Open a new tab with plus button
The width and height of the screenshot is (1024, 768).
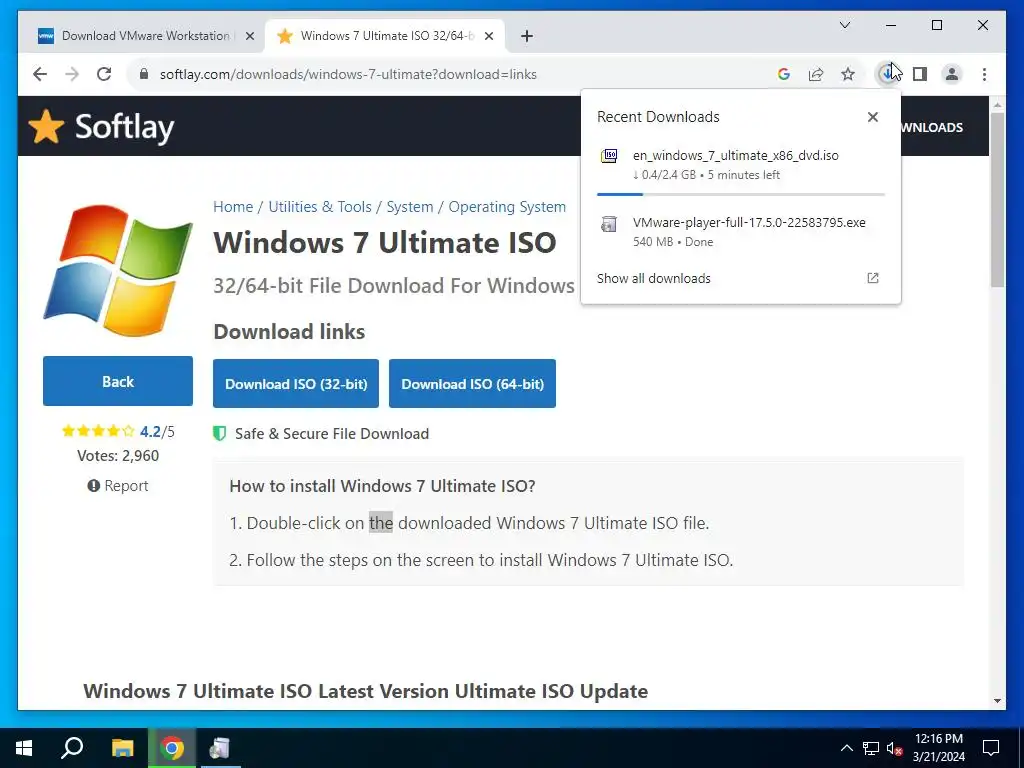point(527,36)
